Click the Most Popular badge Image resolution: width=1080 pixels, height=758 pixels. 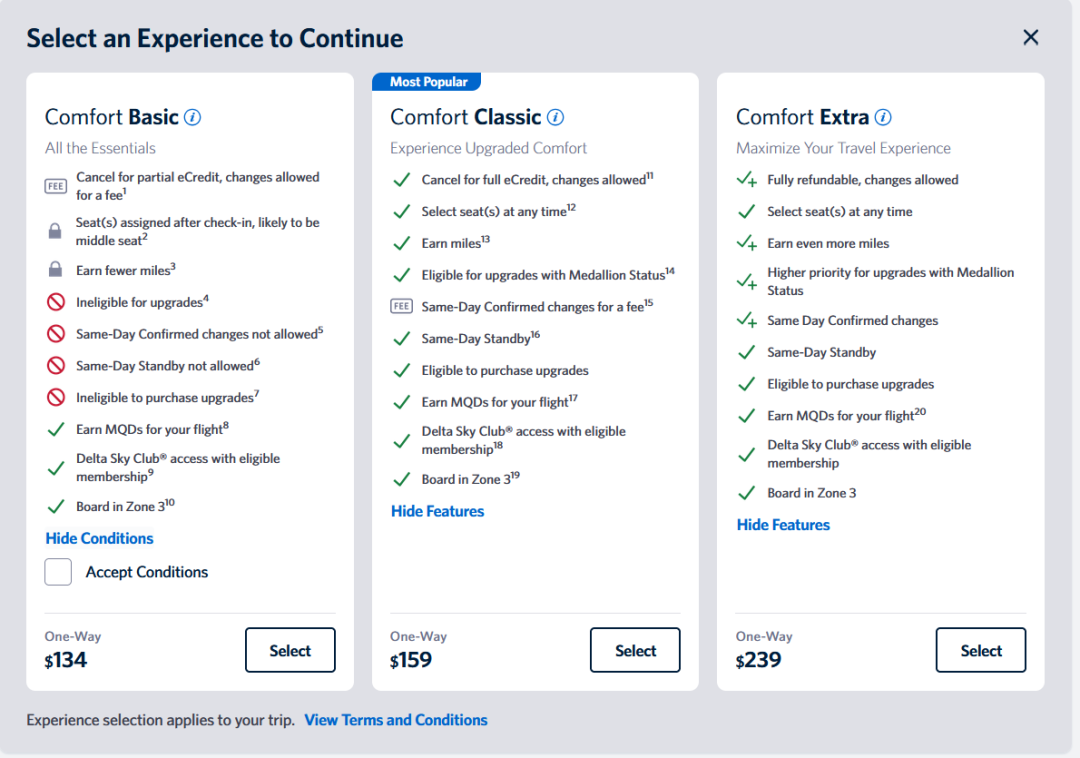tap(427, 82)
